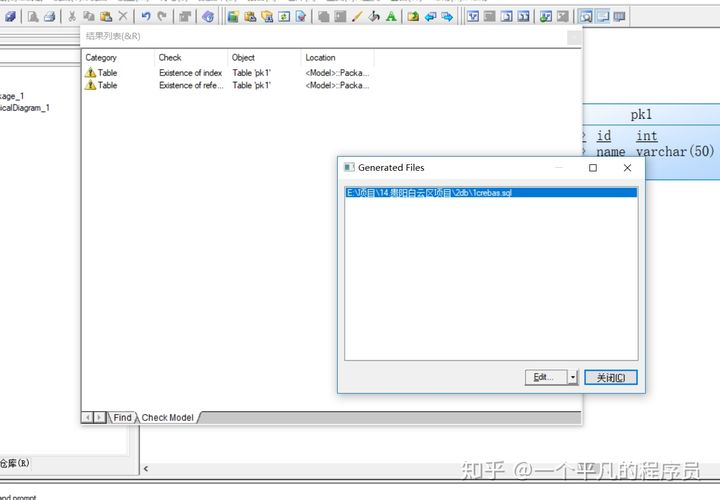
Task: Open the Edit button's dropdown arrow
Action: [573, 377]
